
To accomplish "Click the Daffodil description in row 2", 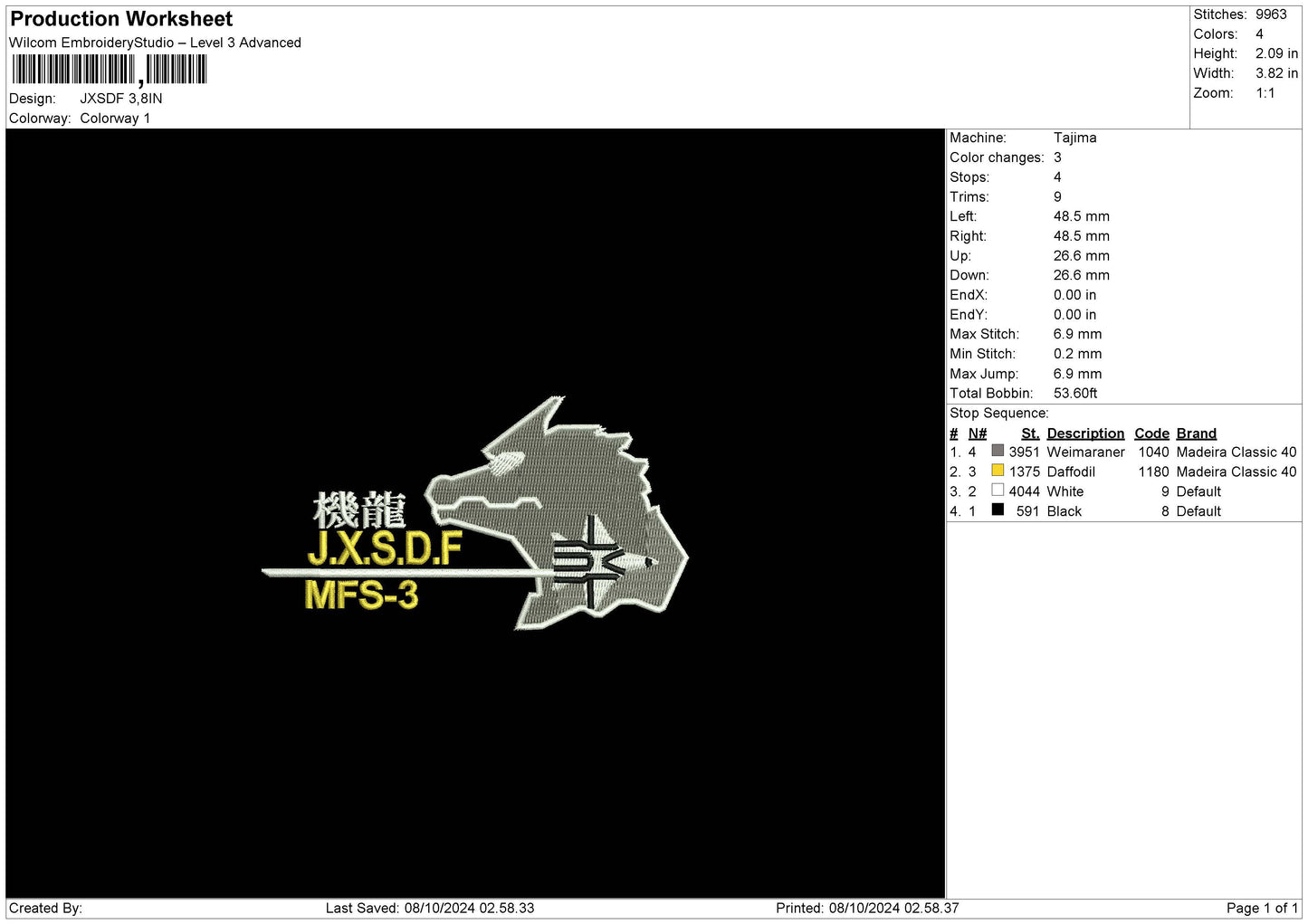I will coord(1071,472).
